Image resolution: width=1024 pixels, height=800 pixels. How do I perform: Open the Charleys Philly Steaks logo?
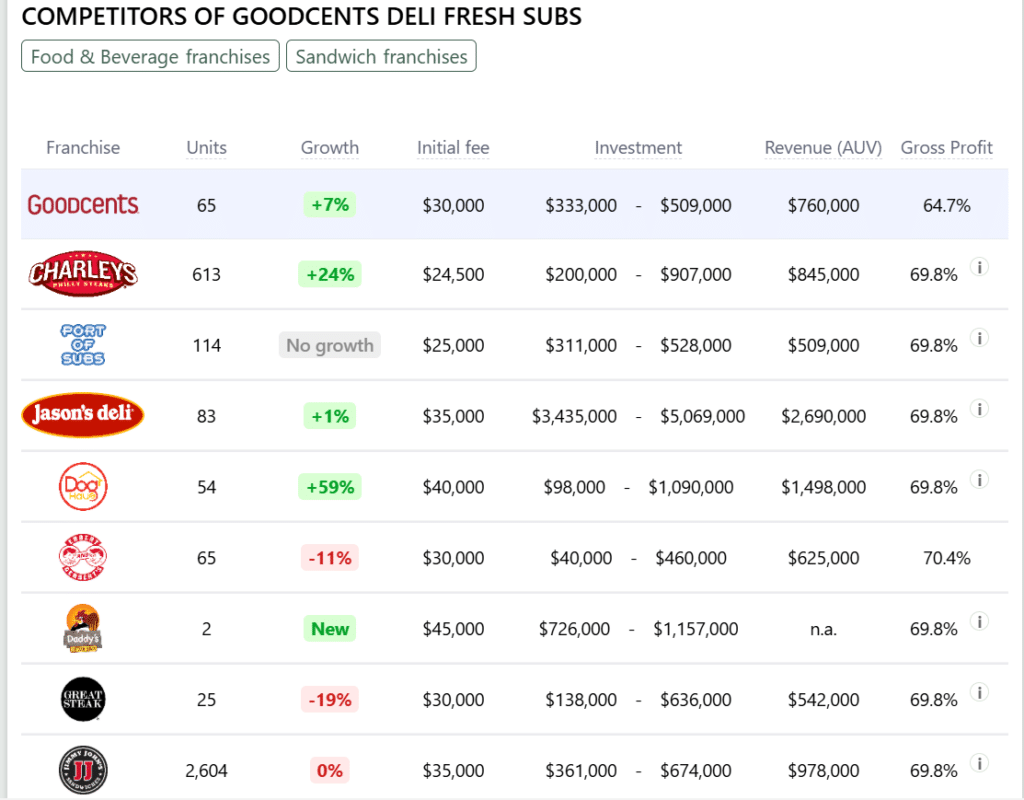pos(83,274)
